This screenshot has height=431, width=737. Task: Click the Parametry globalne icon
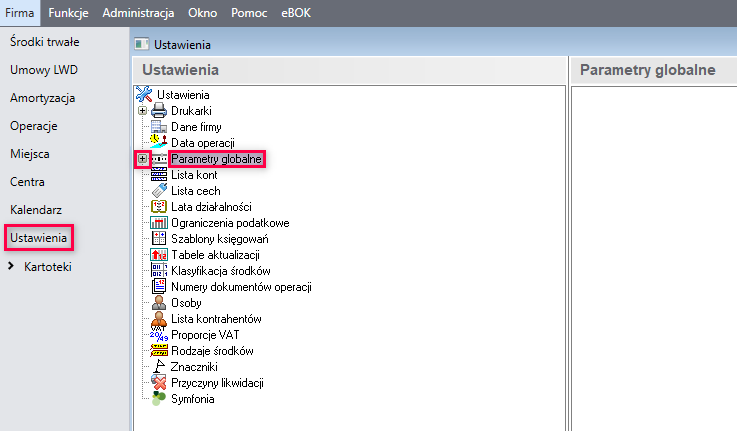[159, 159]
